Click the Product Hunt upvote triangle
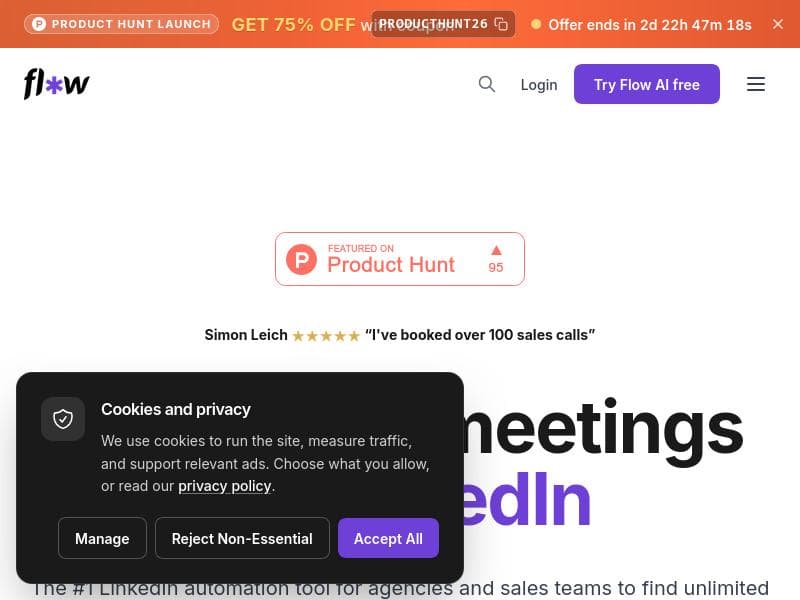This screenshot has height=600, width=800. 496,250
